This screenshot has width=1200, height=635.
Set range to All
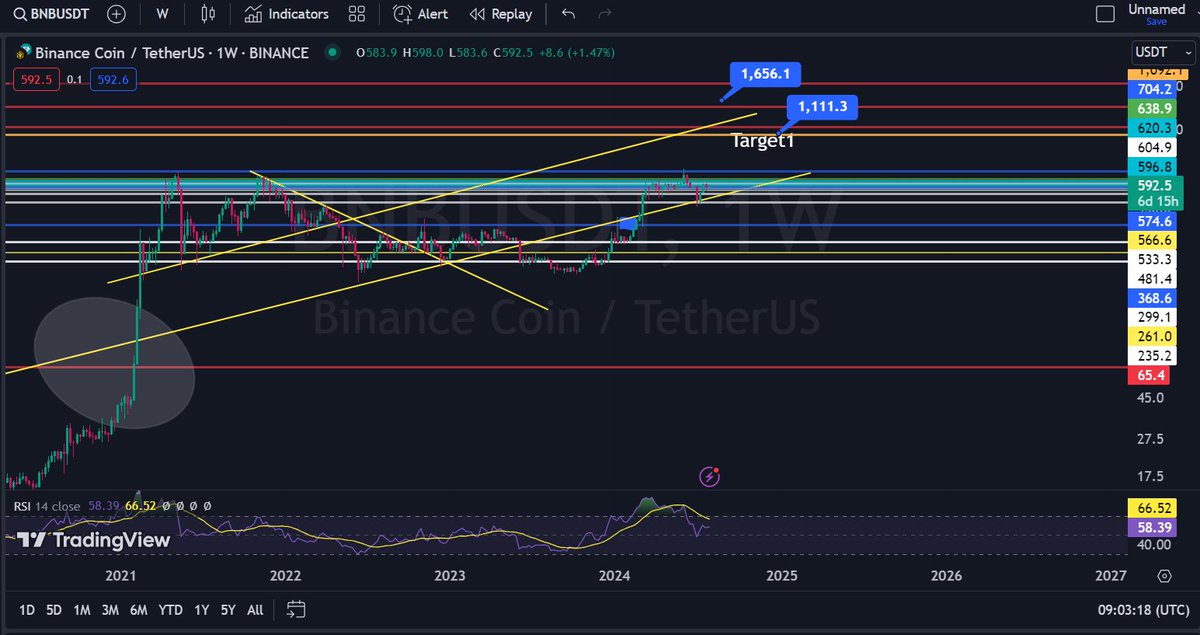coord(255,609)
